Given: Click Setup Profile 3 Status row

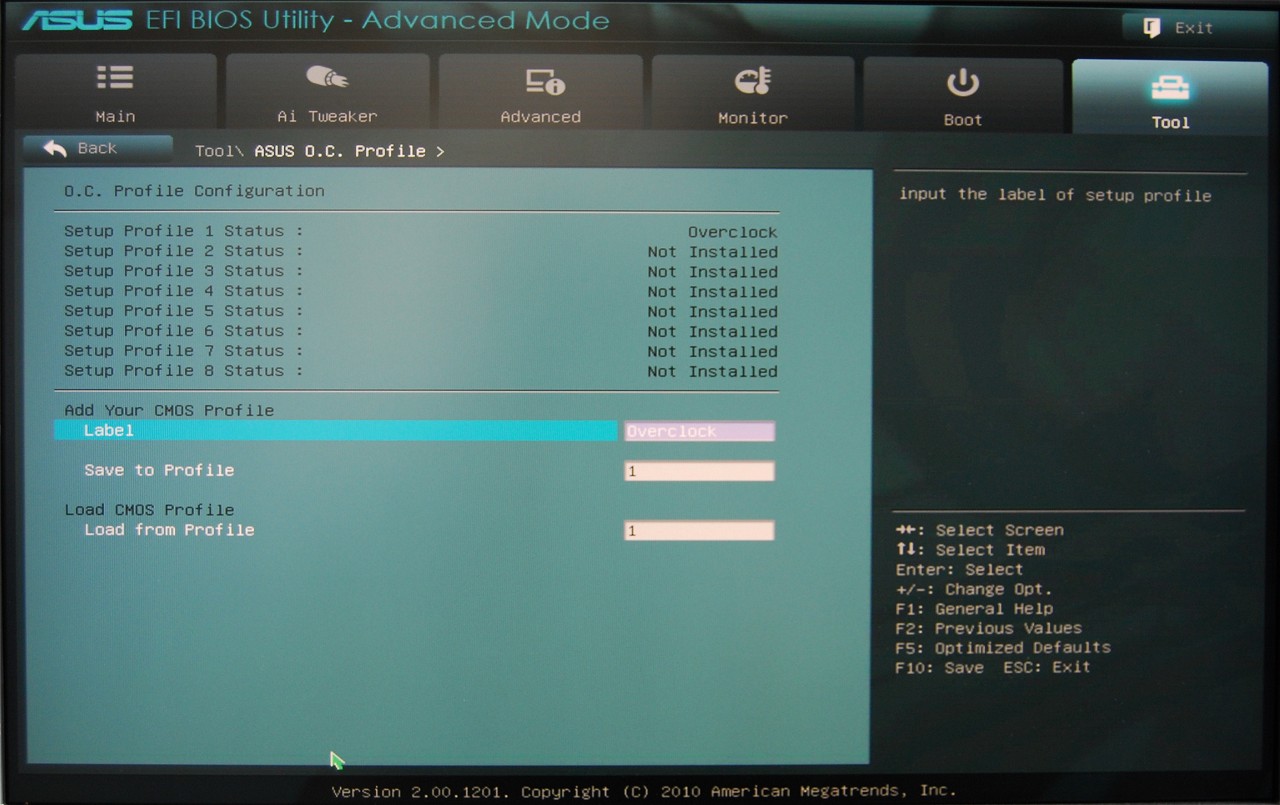Looking at the screenshot, I should click(420, 271).
